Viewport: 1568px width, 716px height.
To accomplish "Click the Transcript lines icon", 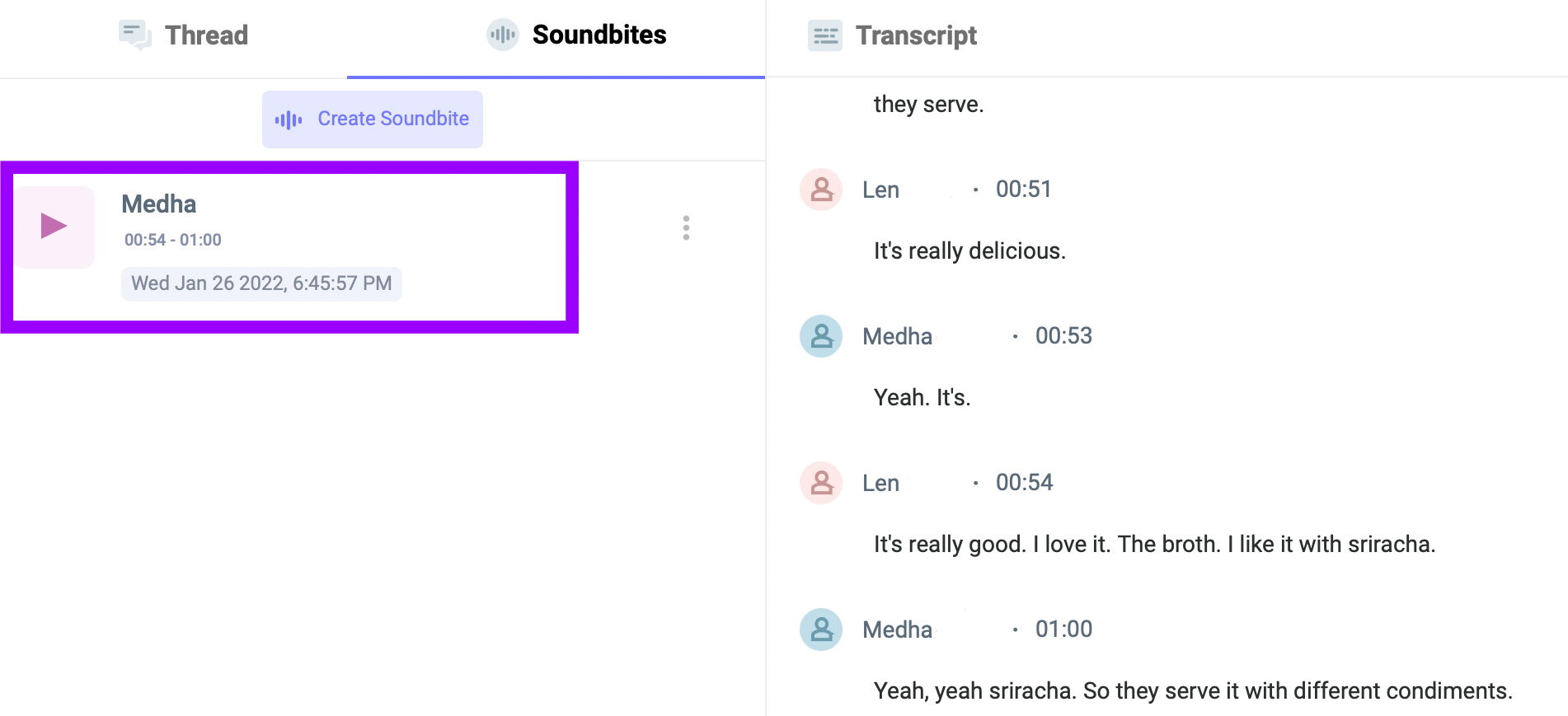I will click(825, 35).
